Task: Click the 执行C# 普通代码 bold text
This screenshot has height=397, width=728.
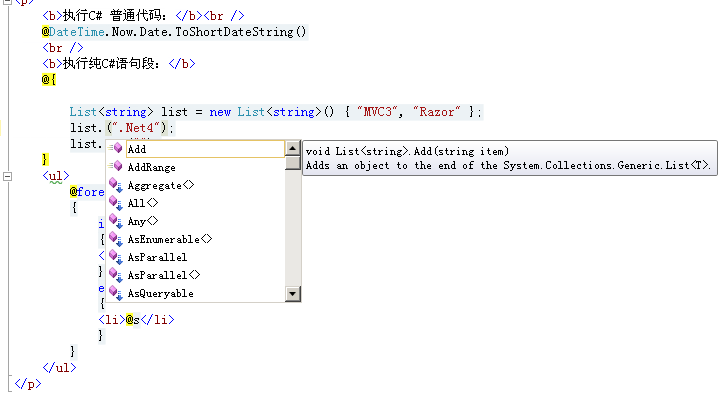Action: (115, 16)
